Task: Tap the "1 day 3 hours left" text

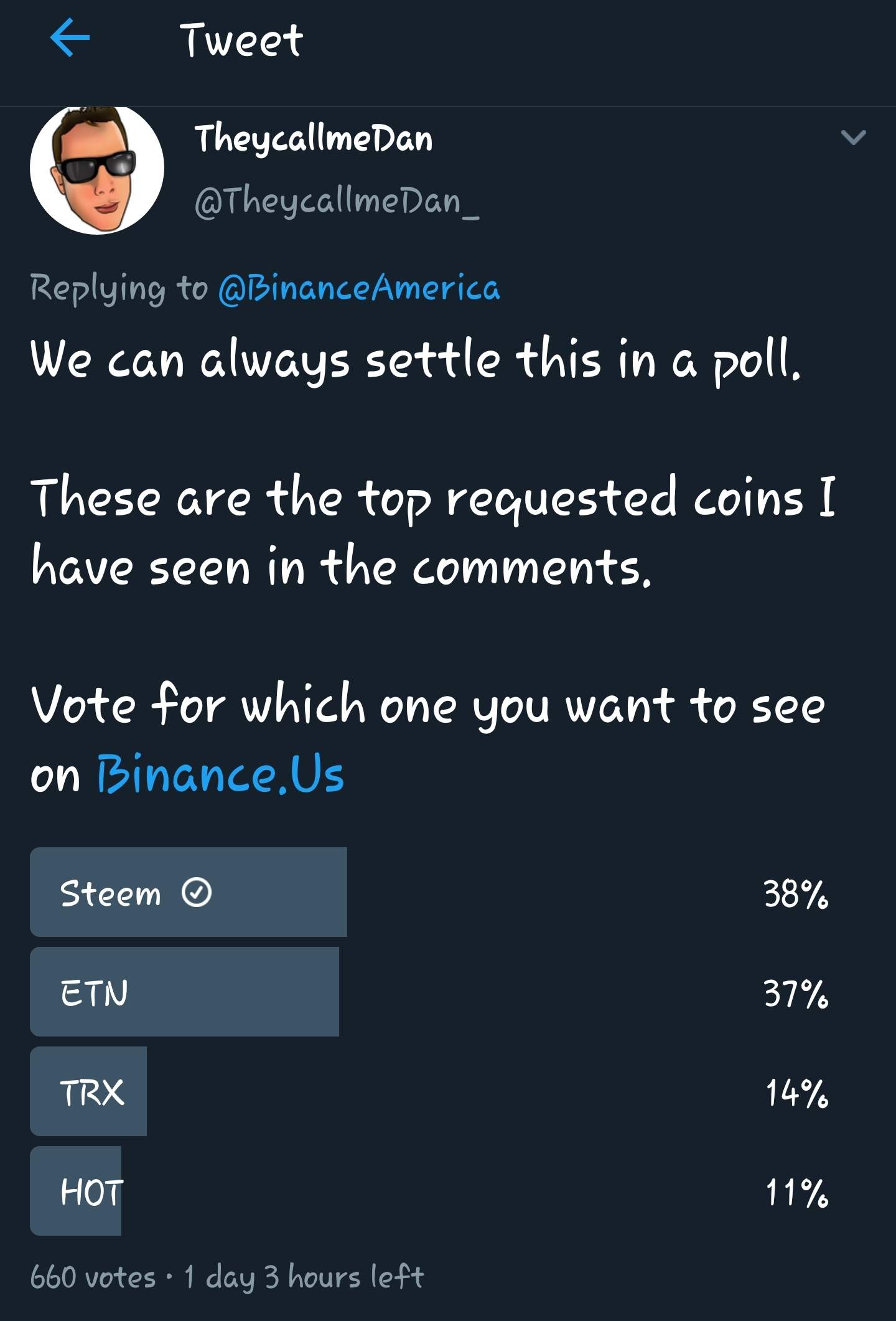Action: tap(304, 1277)
